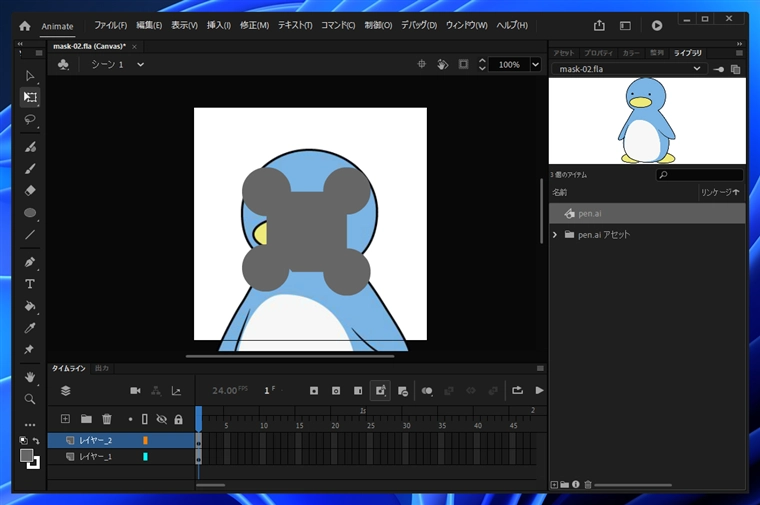Sort library by リンケージ column

click(720, 192)
